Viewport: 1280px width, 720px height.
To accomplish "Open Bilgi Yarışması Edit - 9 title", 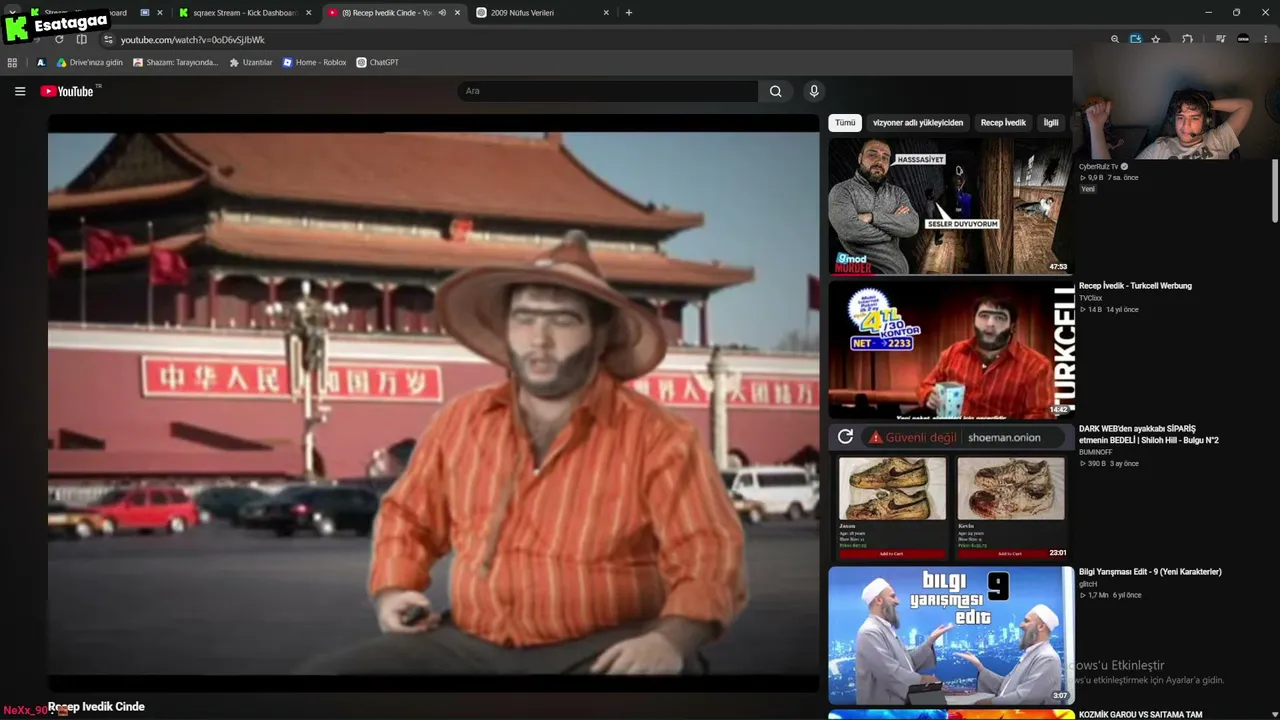I will pyautogui.click(x=1150, y=572).
